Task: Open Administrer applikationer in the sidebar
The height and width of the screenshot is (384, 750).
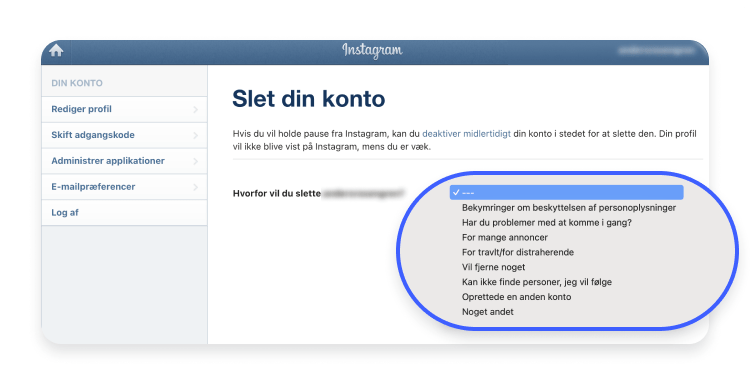Action: click(x=124, y=161)
